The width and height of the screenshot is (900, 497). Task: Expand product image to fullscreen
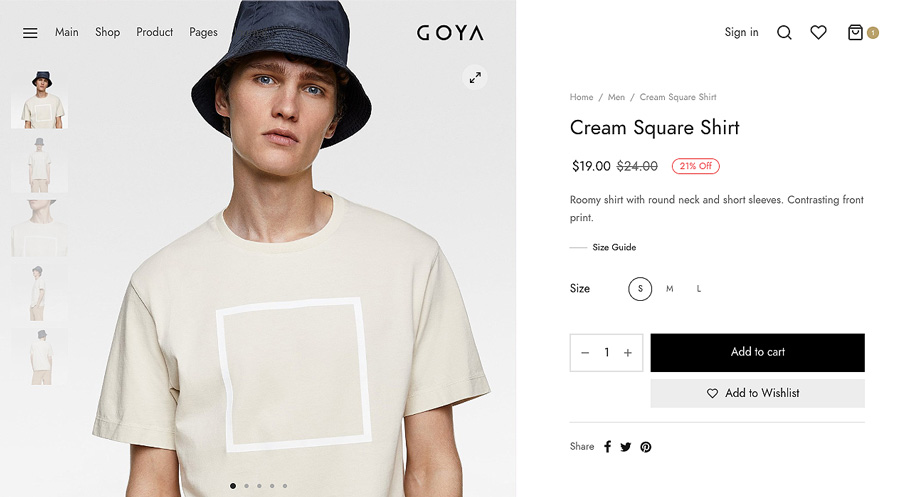click(x=475, y=78)
